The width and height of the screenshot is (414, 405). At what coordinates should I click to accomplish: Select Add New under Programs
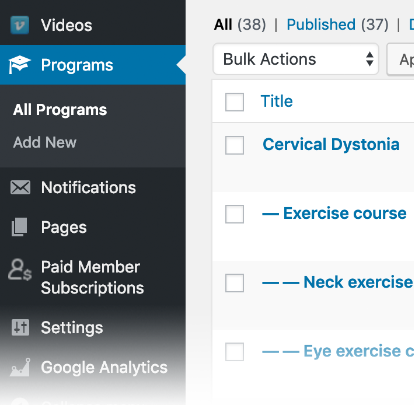click(x=45, y=142)
